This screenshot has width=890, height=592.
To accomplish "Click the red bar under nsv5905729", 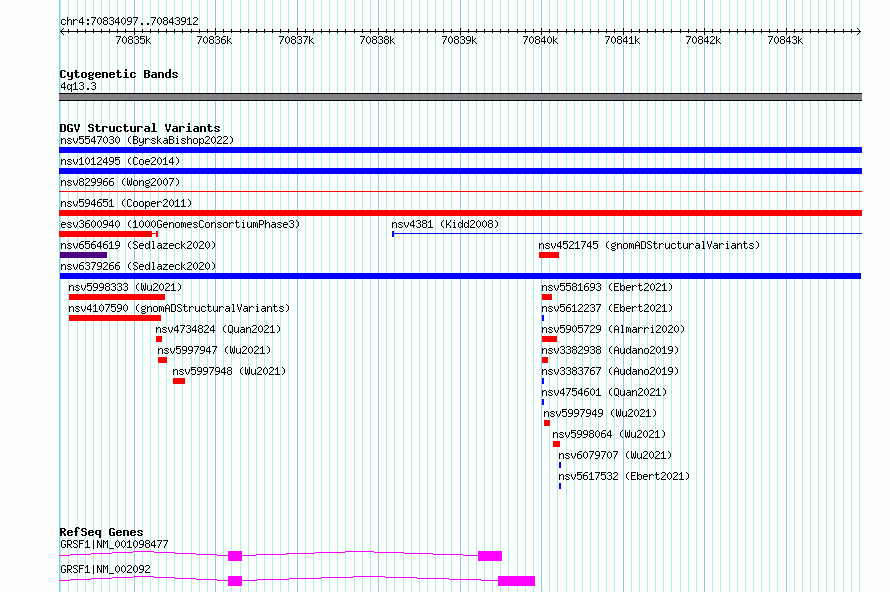I will tap(549, 339).
